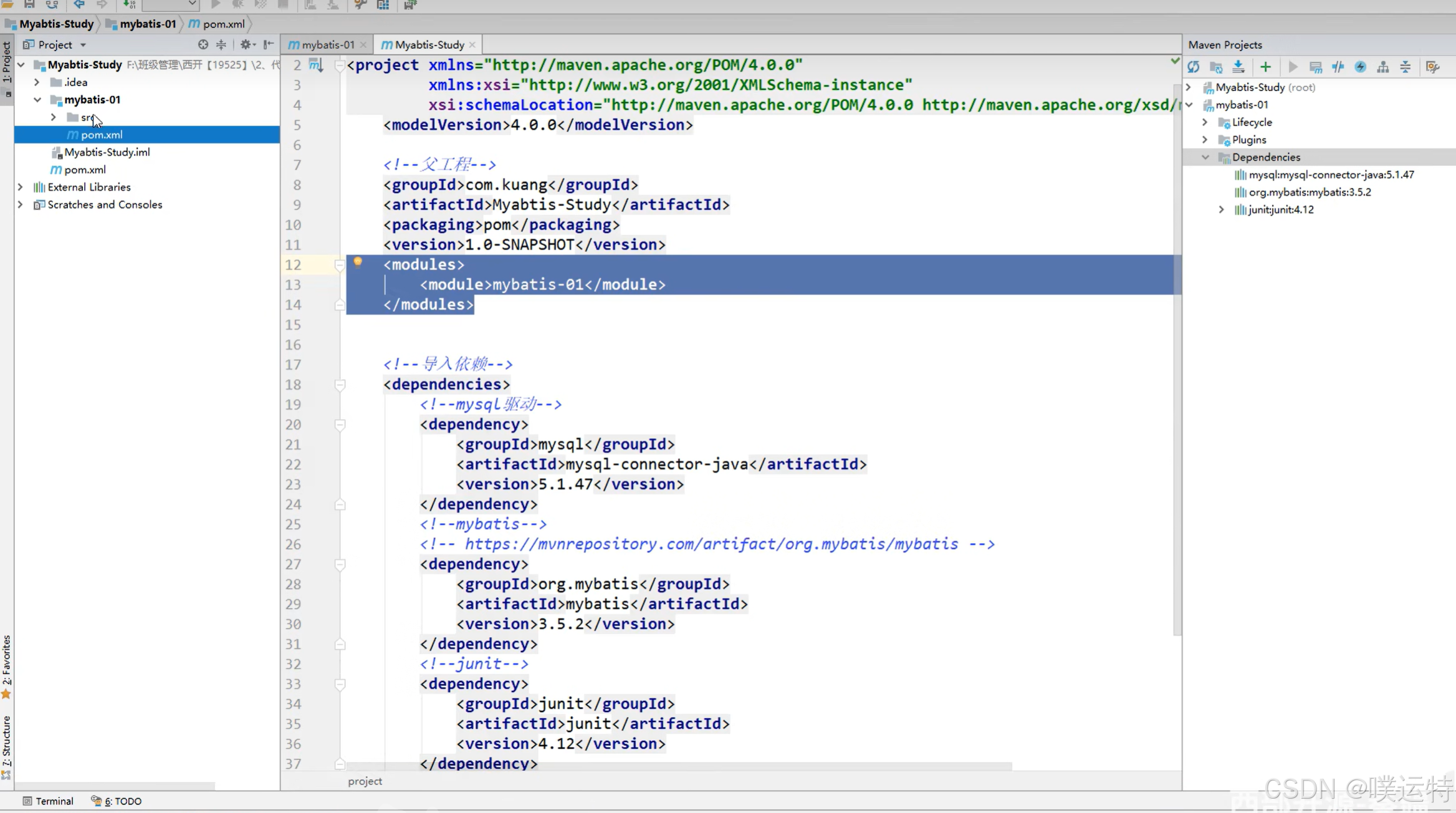
Task: Toggle Offline Mode in Maven toolbar
Action: [1338, 67]
